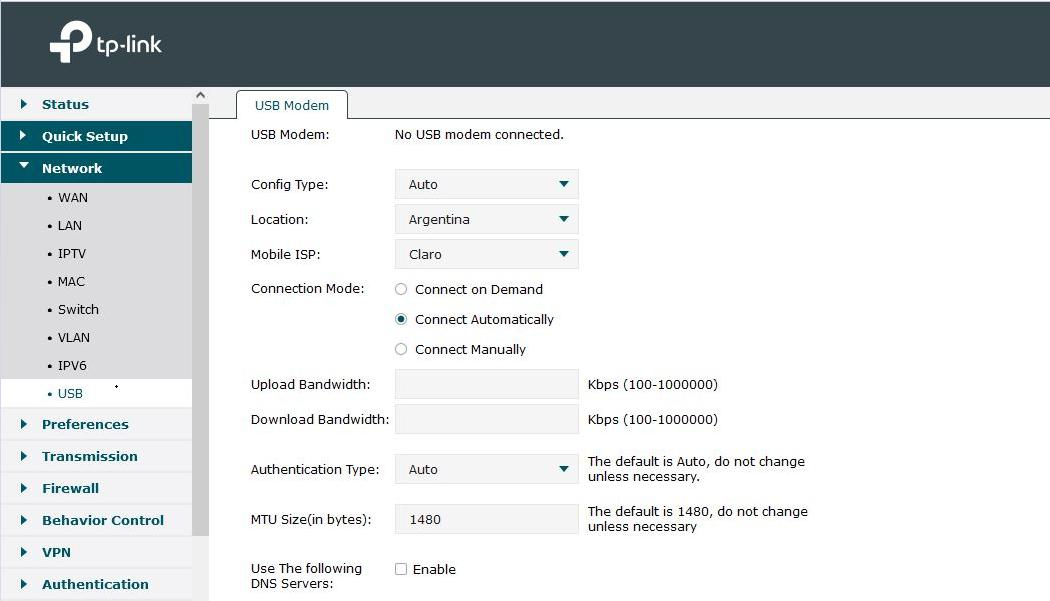Expand the VPN arrow icon
Viewport: 1050px width, 601px height.
24,552
